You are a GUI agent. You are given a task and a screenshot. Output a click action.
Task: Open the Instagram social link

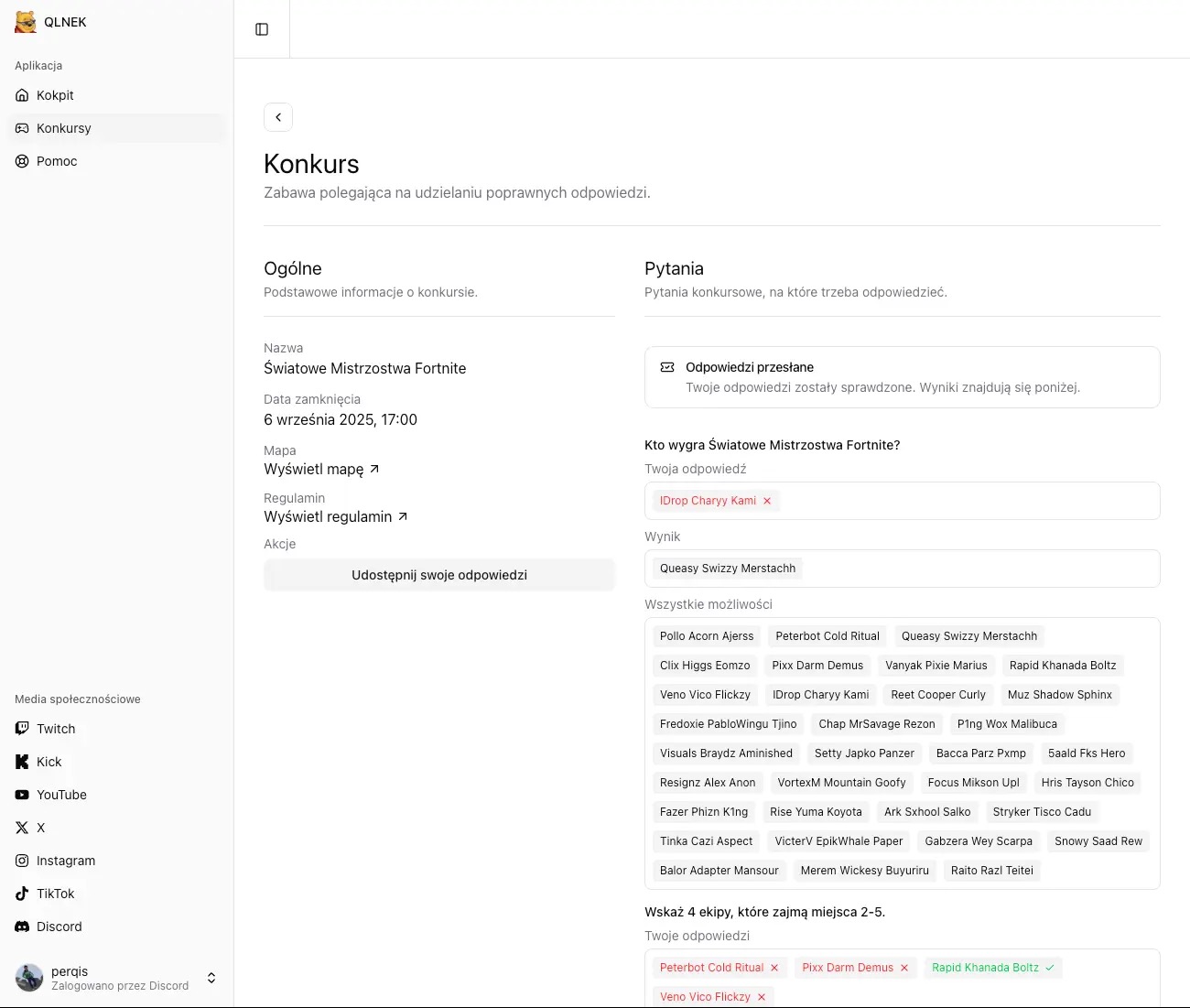click(65, 861)
